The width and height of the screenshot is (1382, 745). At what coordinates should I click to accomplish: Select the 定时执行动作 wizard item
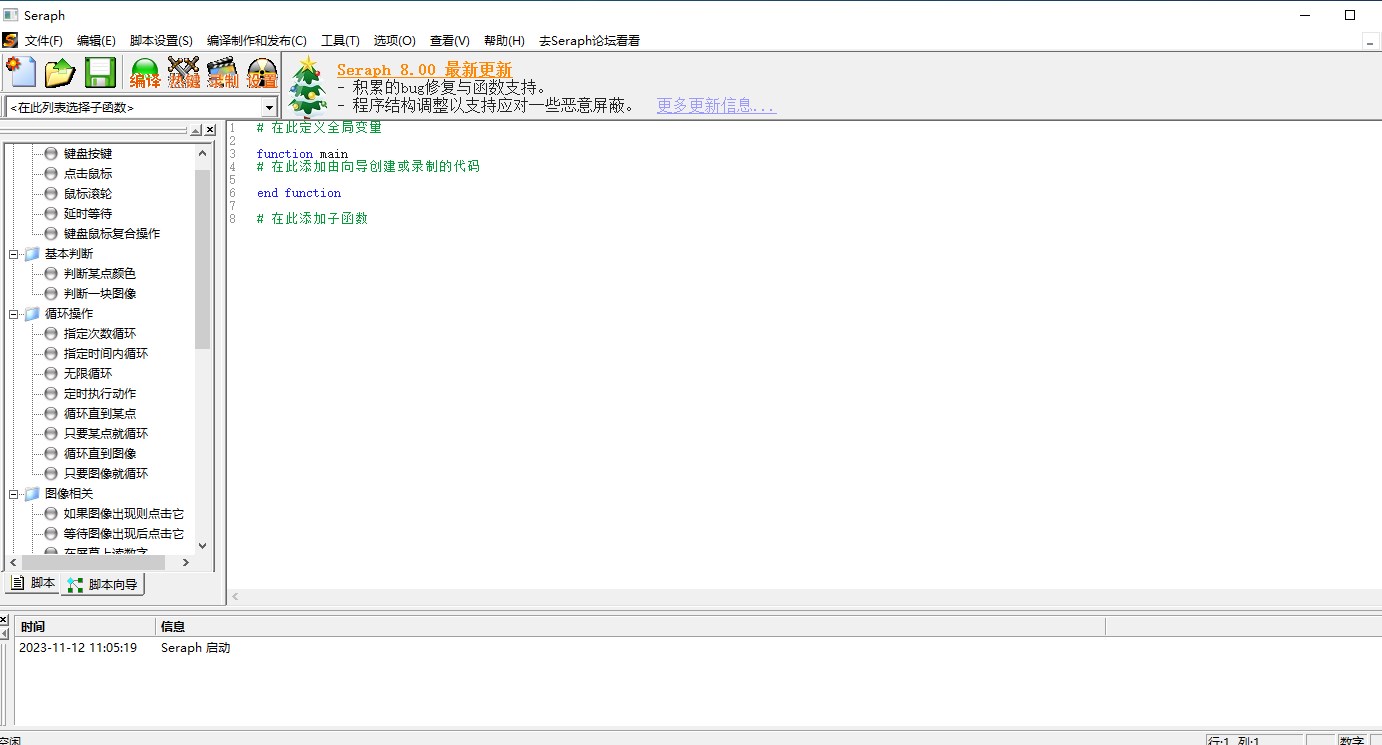coord(100,394)
